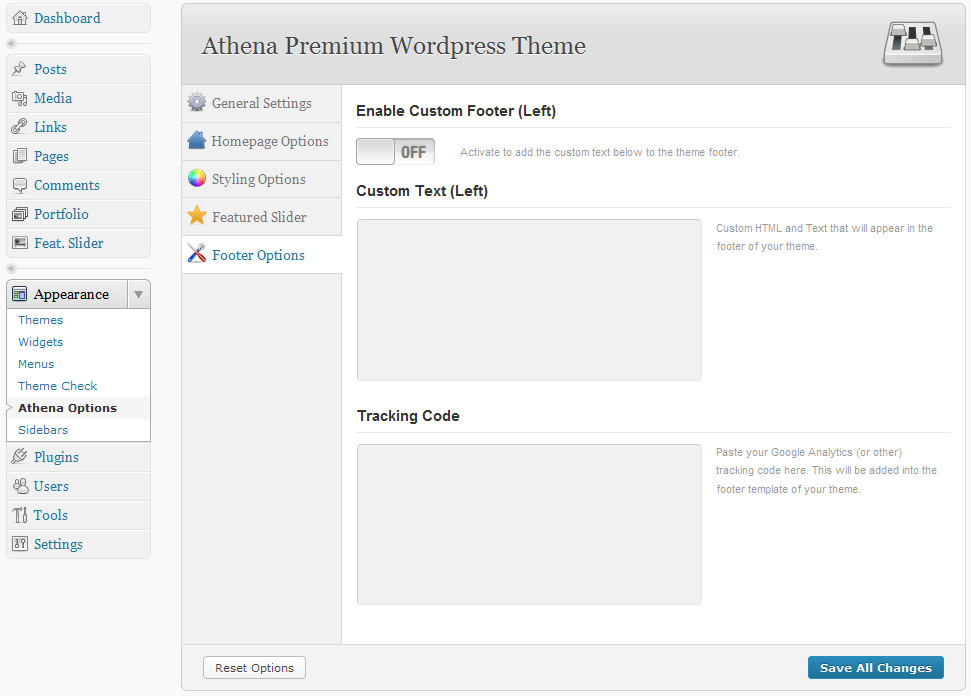Image resolution: width=971 pixels, height=696 pixels.
Task: Click inside the Custom Text (Left) textarea
Action: tap(529, 300)
